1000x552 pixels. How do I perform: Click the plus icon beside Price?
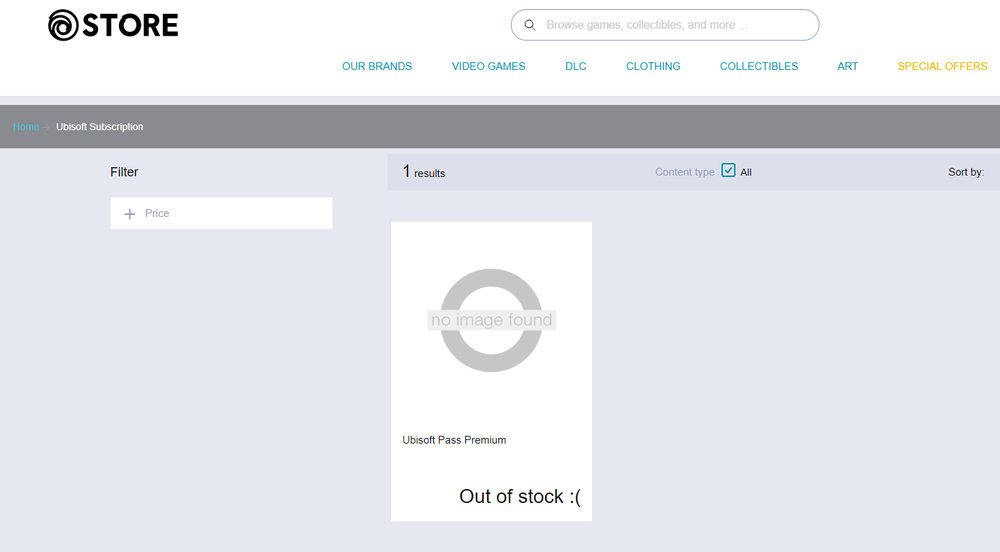tap(129, 214)
